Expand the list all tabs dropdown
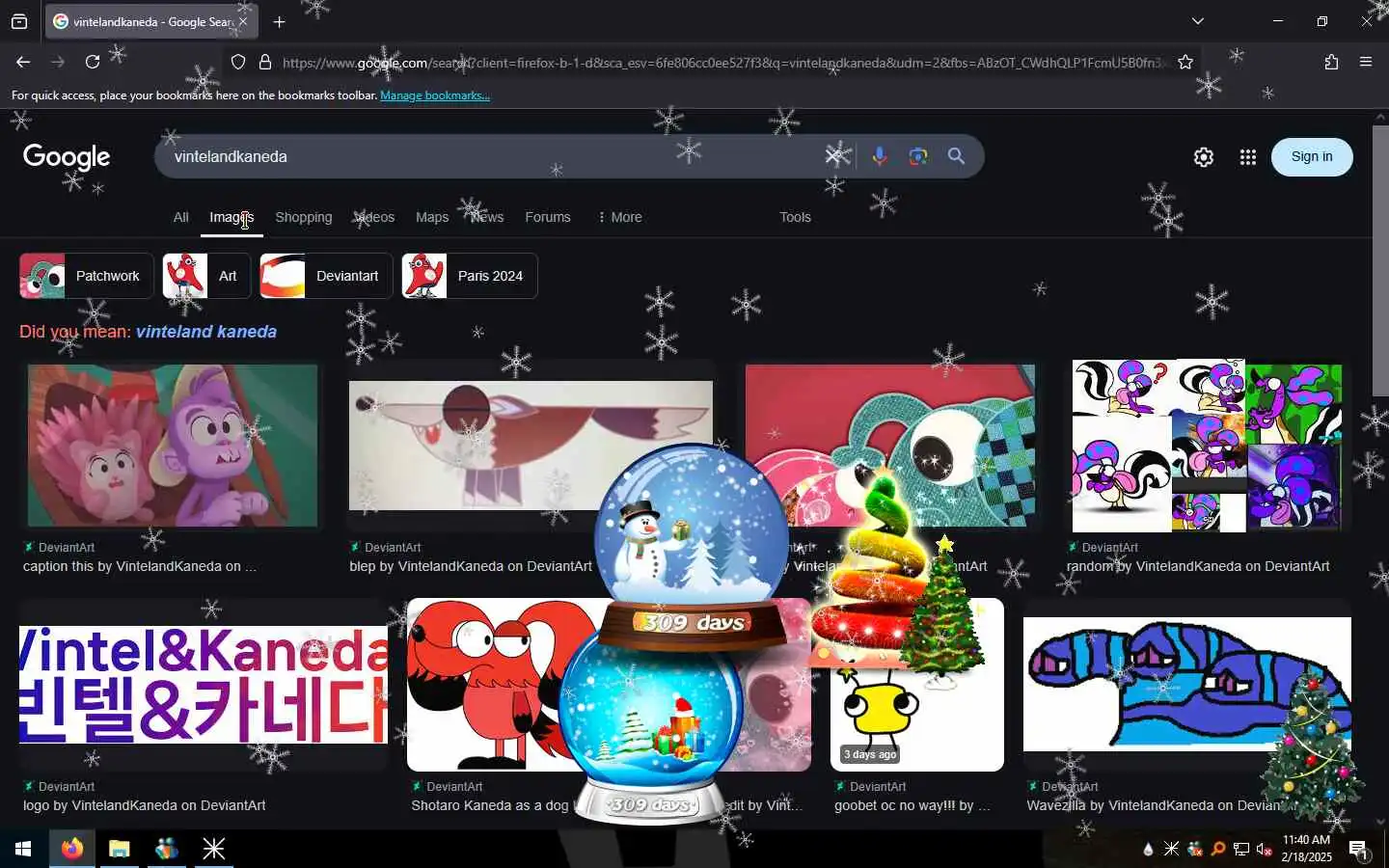Screen dimensions: 1389x868 1198,21
